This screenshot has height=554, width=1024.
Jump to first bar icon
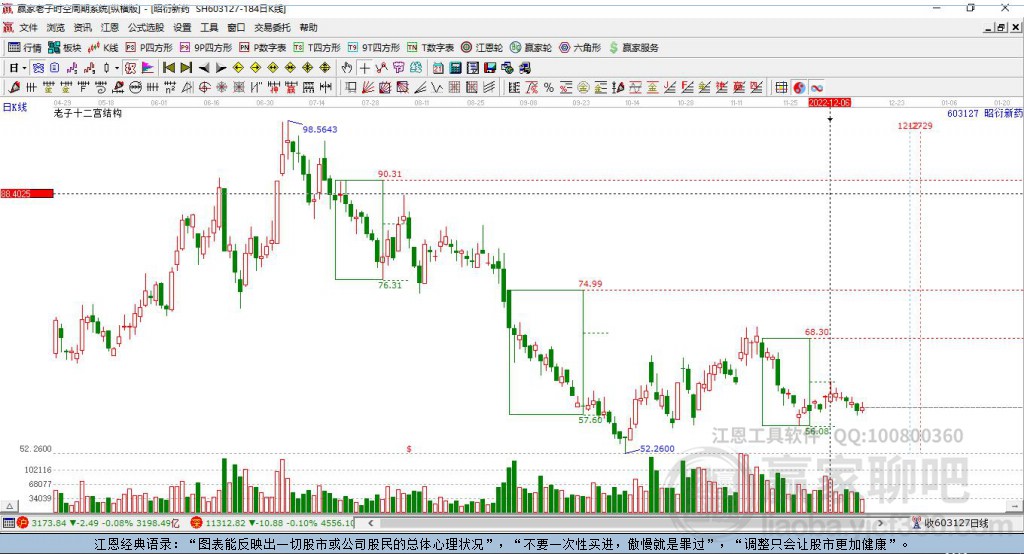tap(168, 68)
